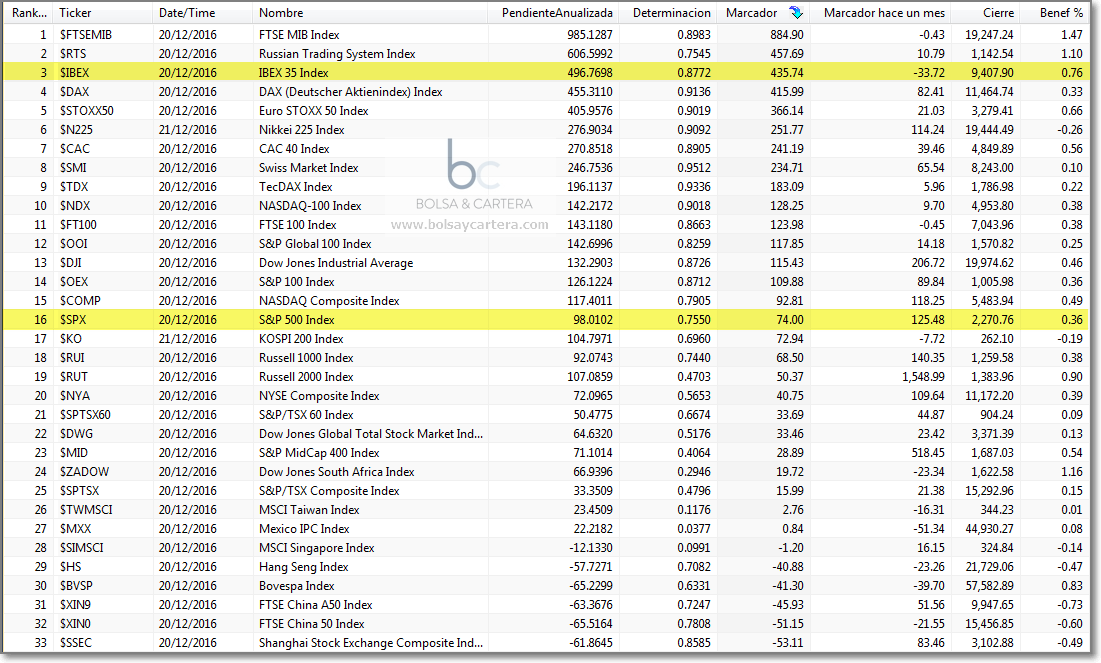Select the Russell 2000 Index name
Image resolution: width=1101 pixels, height=663 pixels.
coord(305,376)
